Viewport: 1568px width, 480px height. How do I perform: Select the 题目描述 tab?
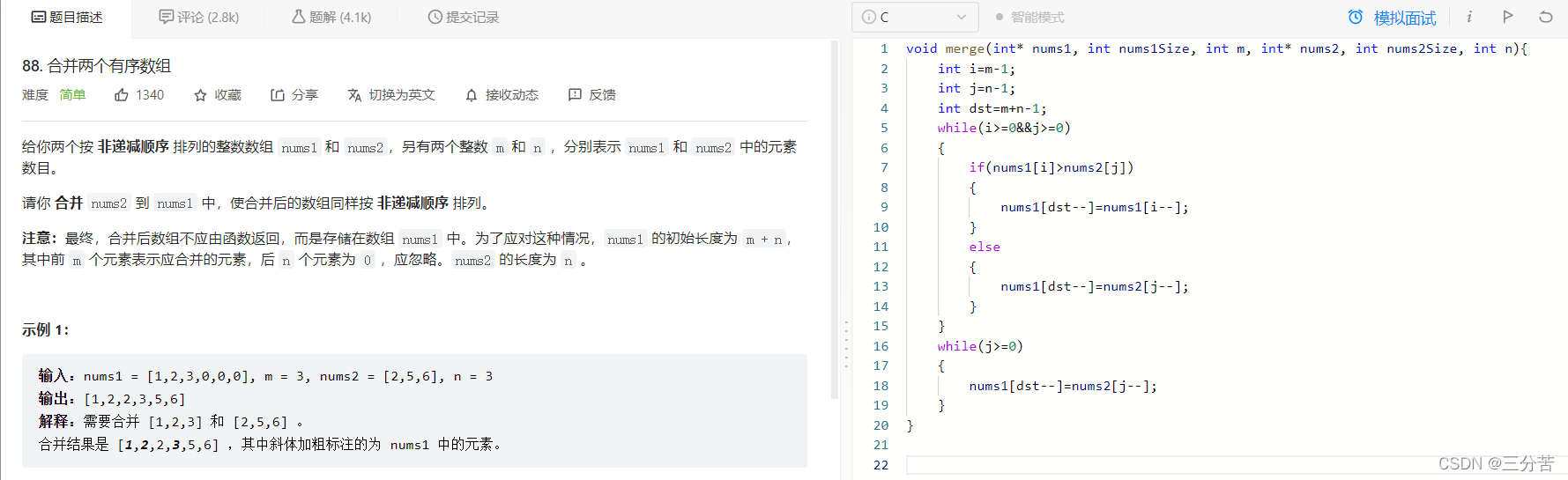(x=67, y=18)
